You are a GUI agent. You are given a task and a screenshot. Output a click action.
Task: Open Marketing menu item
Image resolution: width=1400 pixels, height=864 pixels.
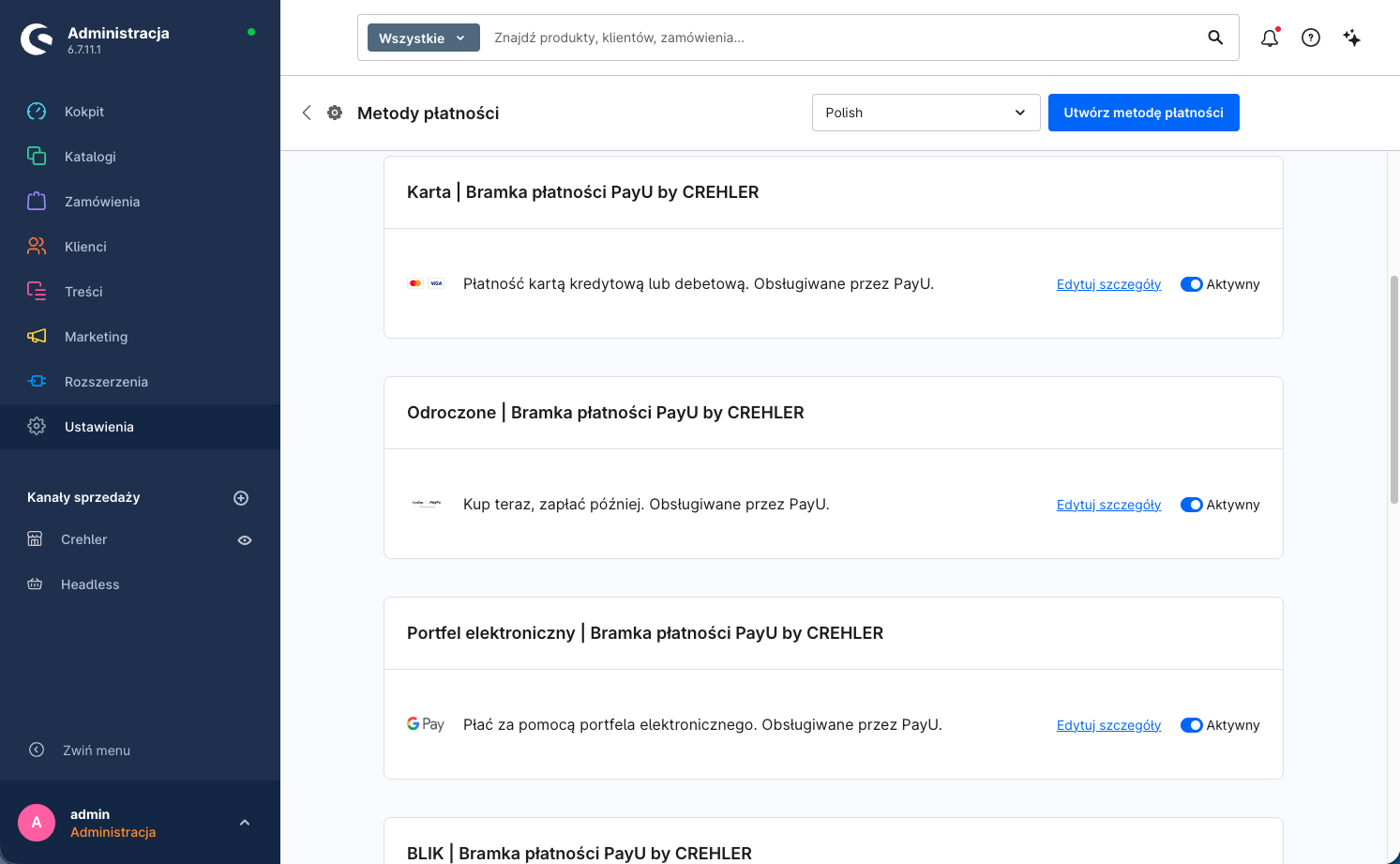(140, 337)
